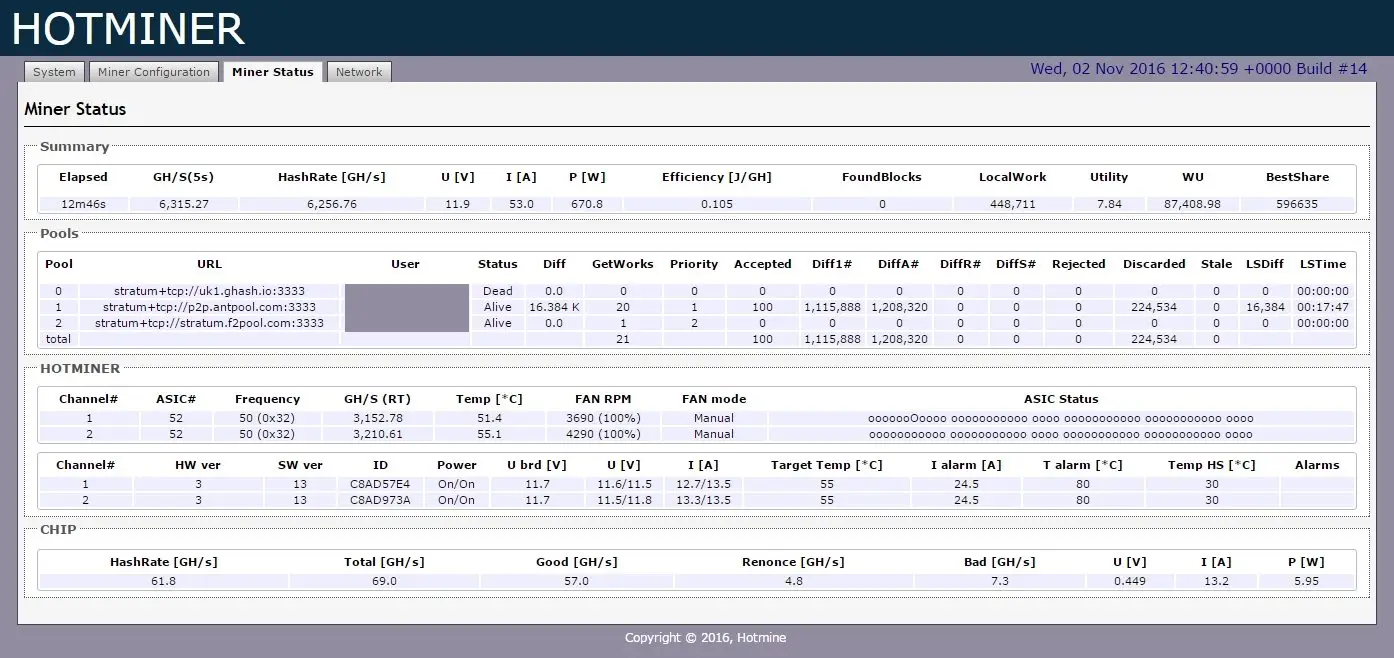Image resolution: width=1394 pixels, height=658 pixels.
Task: Click the copyright Hotmine footer text
Action: point(705,638)
